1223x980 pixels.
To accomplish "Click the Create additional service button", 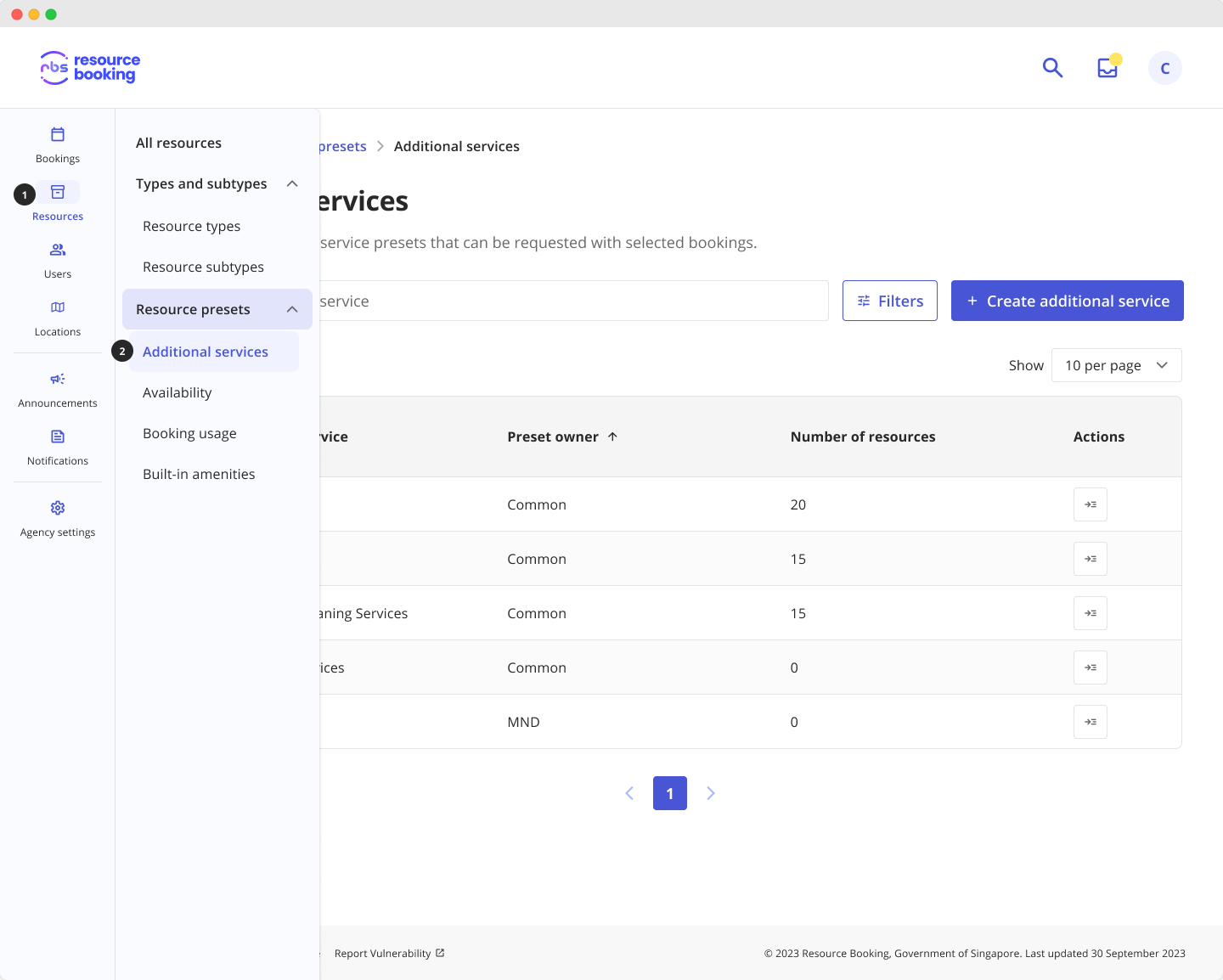I will click(x=1067, y=301).
